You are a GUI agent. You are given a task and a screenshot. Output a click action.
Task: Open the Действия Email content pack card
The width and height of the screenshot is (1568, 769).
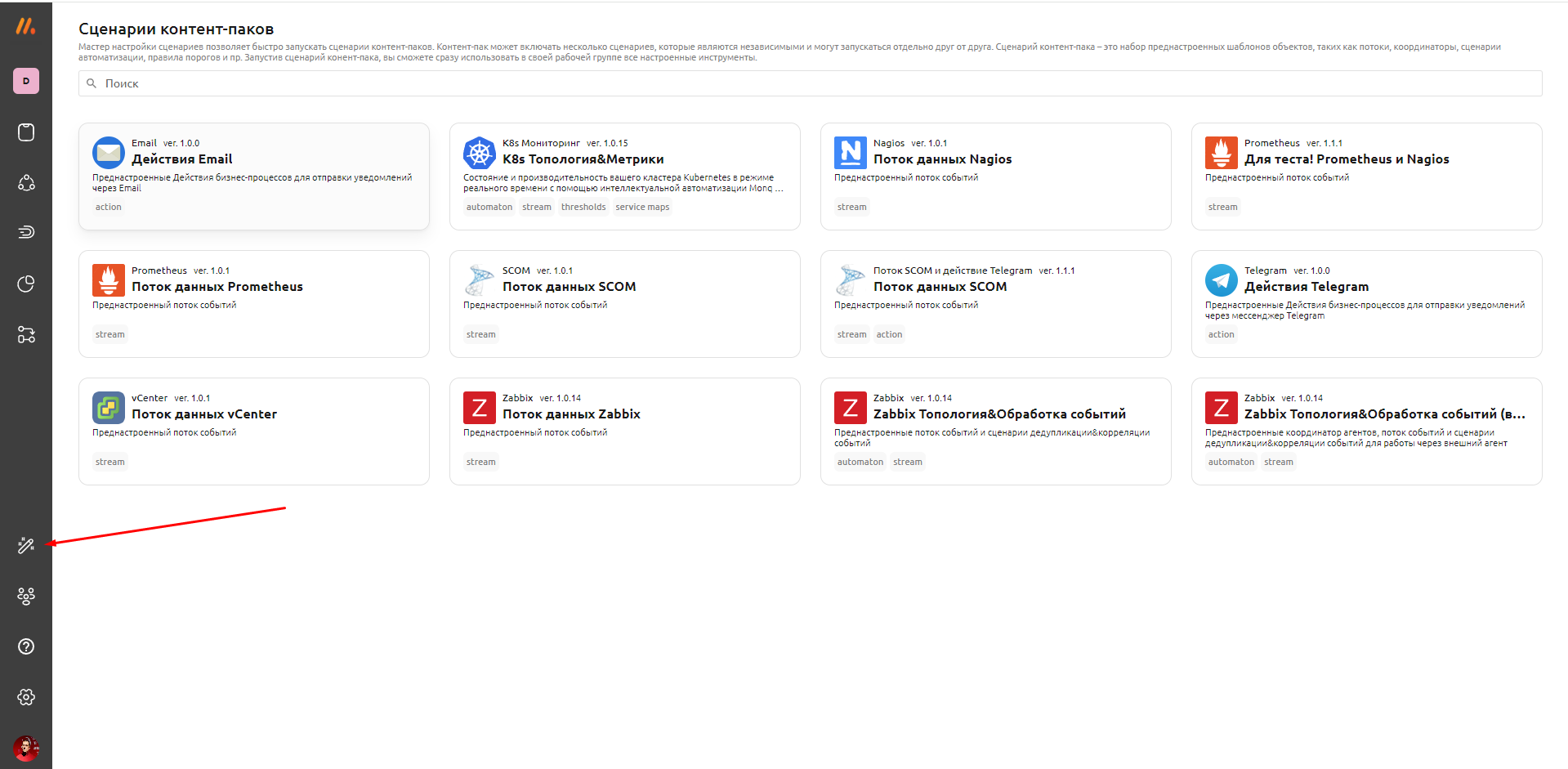coord(253,176)
